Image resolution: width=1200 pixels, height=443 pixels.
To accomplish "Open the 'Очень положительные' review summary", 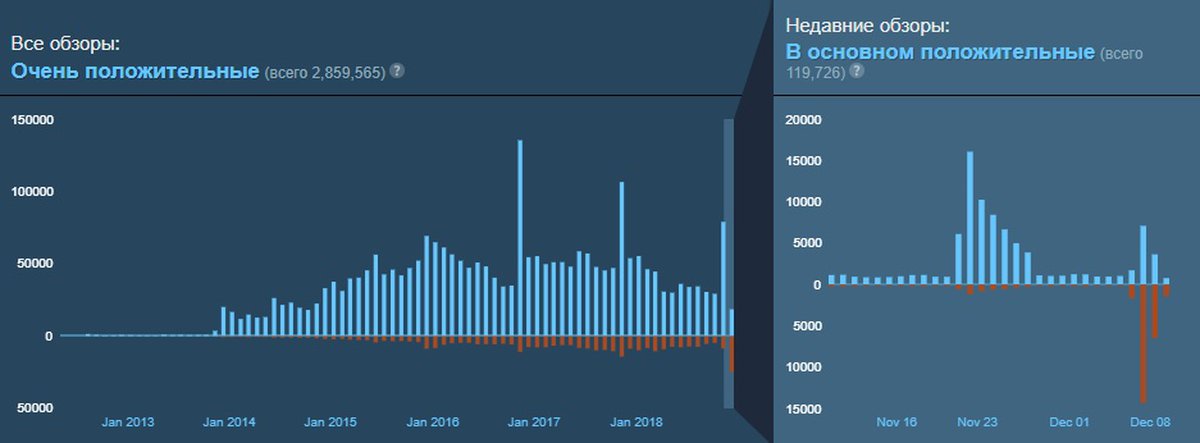I will [134, 71].
